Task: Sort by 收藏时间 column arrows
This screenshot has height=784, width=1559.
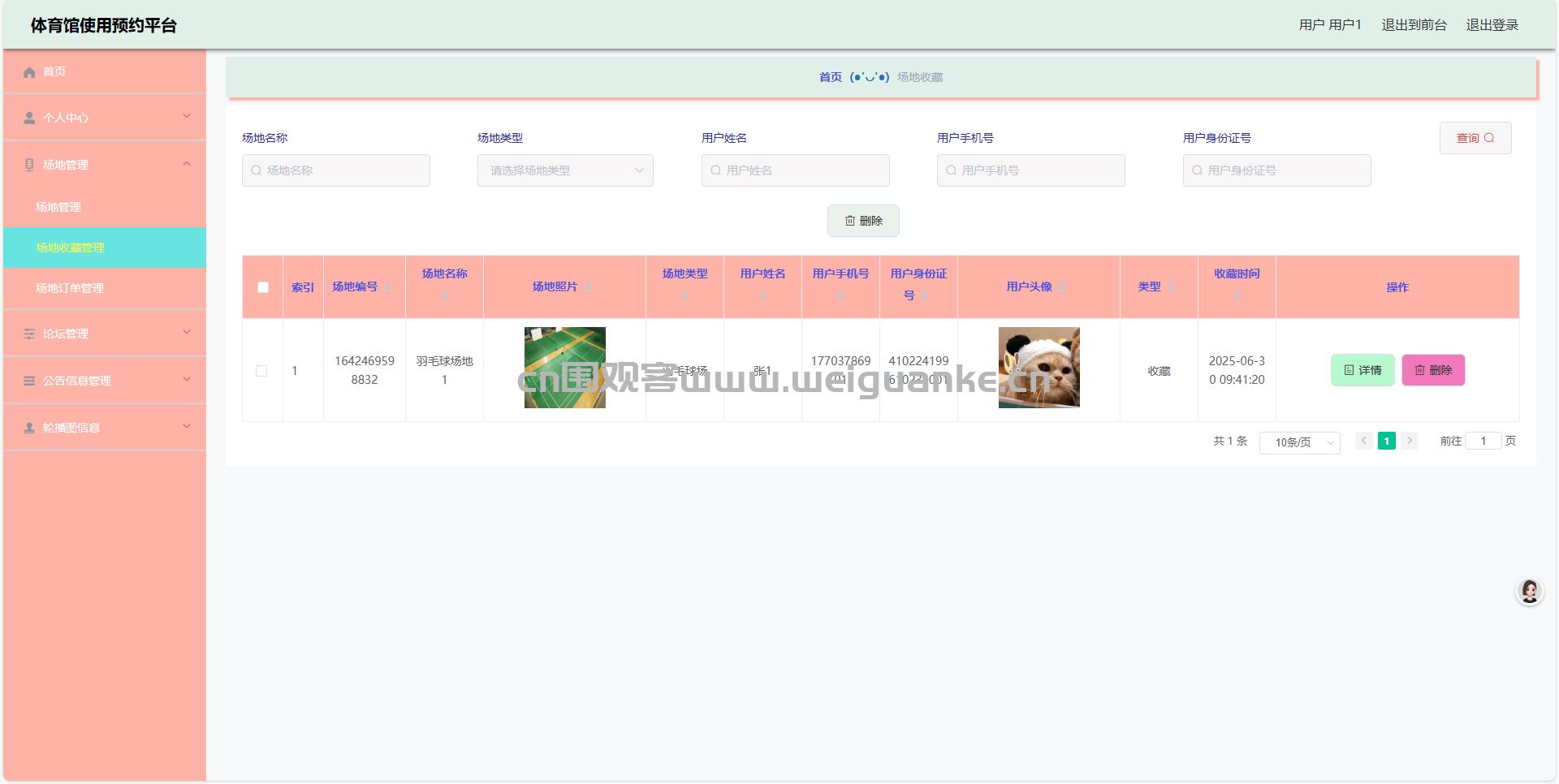Action: coord(1237,296)
